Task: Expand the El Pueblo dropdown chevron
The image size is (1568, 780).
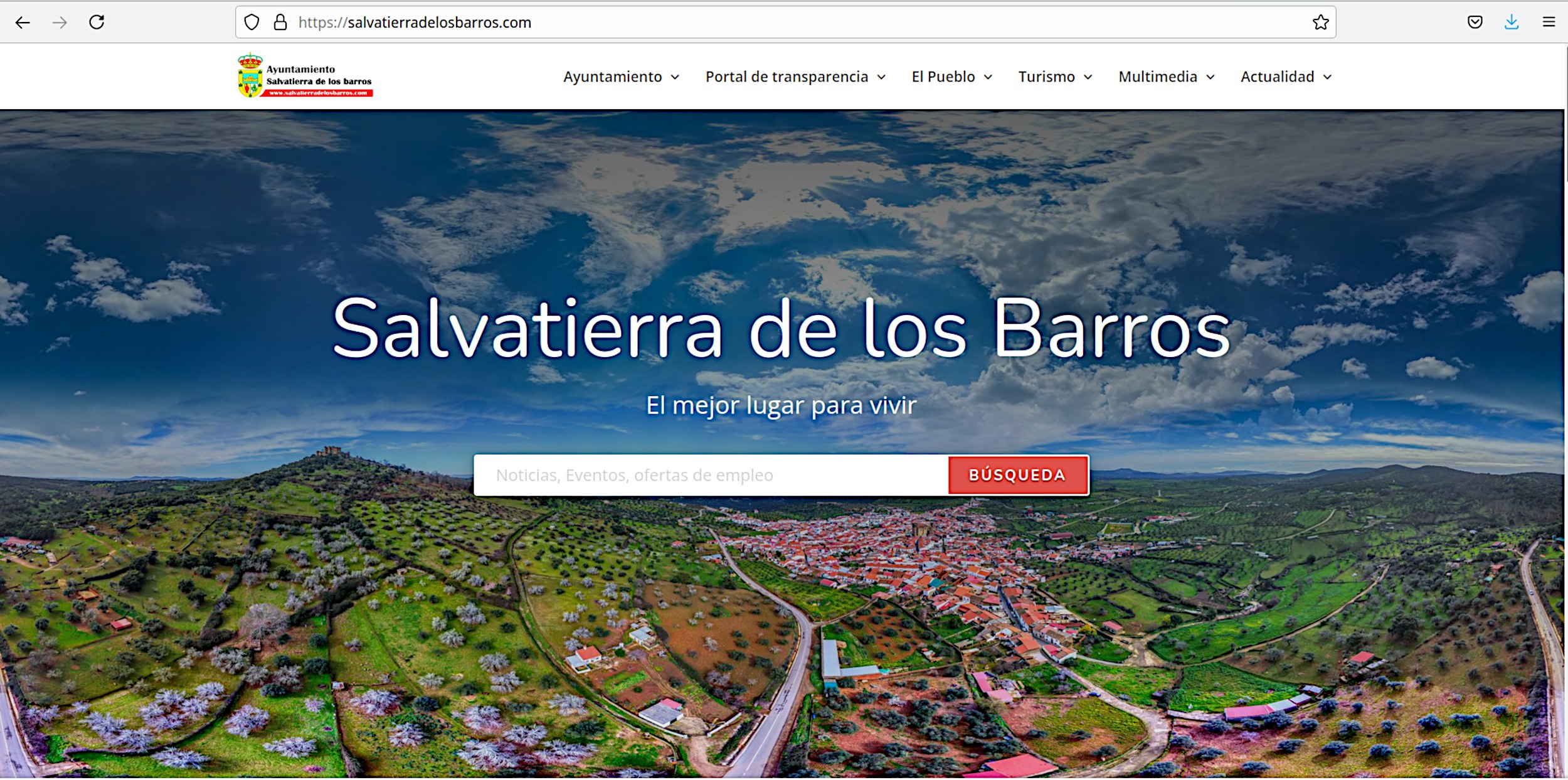Action: [988, 77]
